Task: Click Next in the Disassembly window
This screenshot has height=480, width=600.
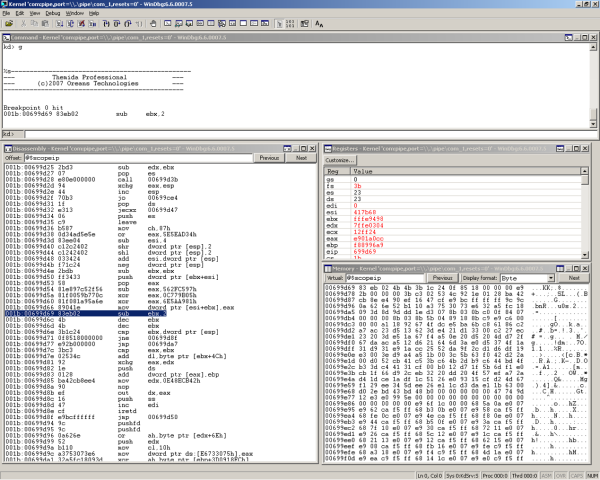Action: pyautogui.click(x=301, y=158)
